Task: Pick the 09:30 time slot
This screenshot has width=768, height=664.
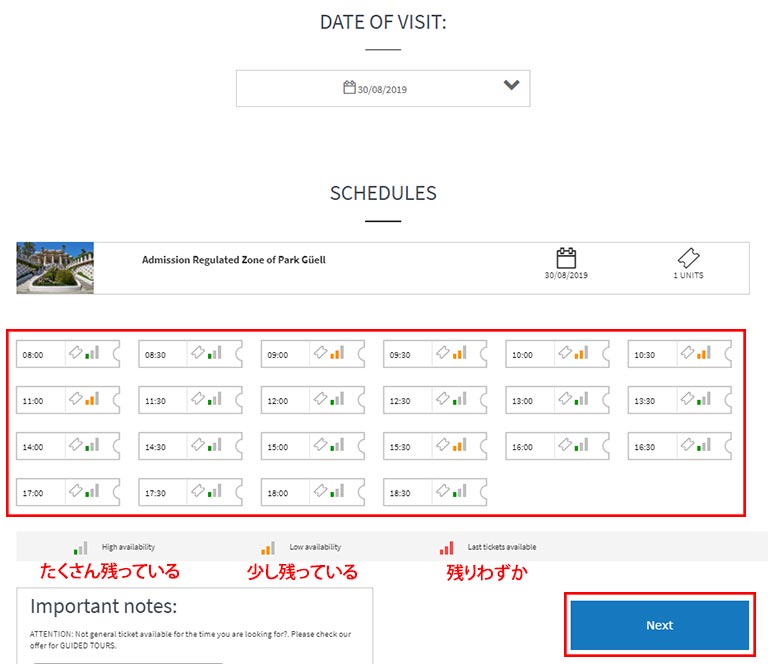Action: pos(435,354)
